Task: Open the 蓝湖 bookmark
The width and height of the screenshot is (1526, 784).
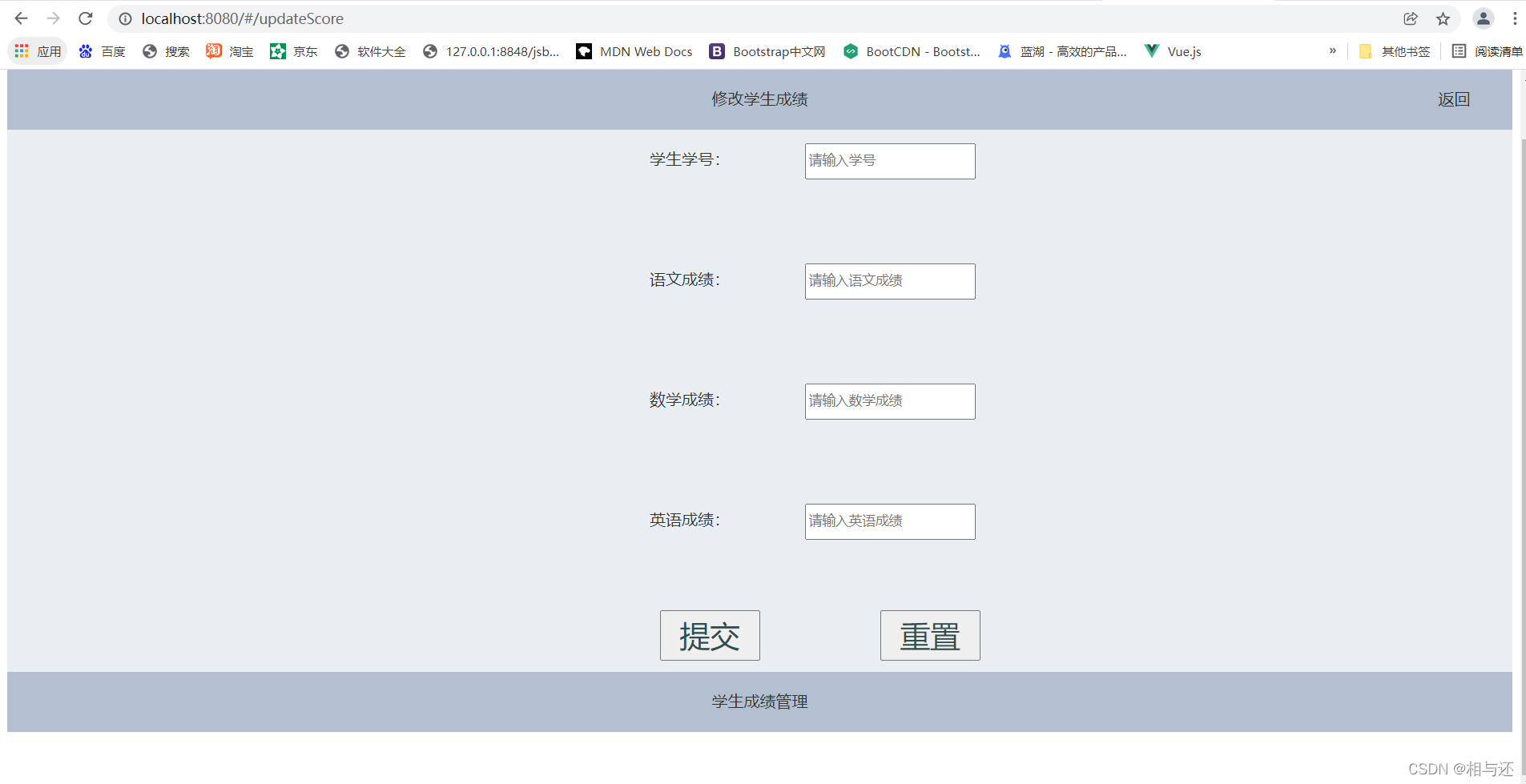Action: click(1062, 51)
